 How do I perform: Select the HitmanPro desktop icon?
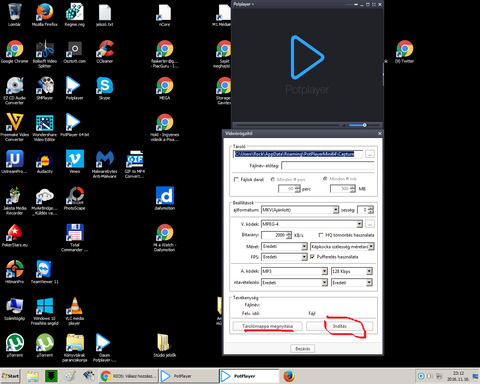point(14,272)
